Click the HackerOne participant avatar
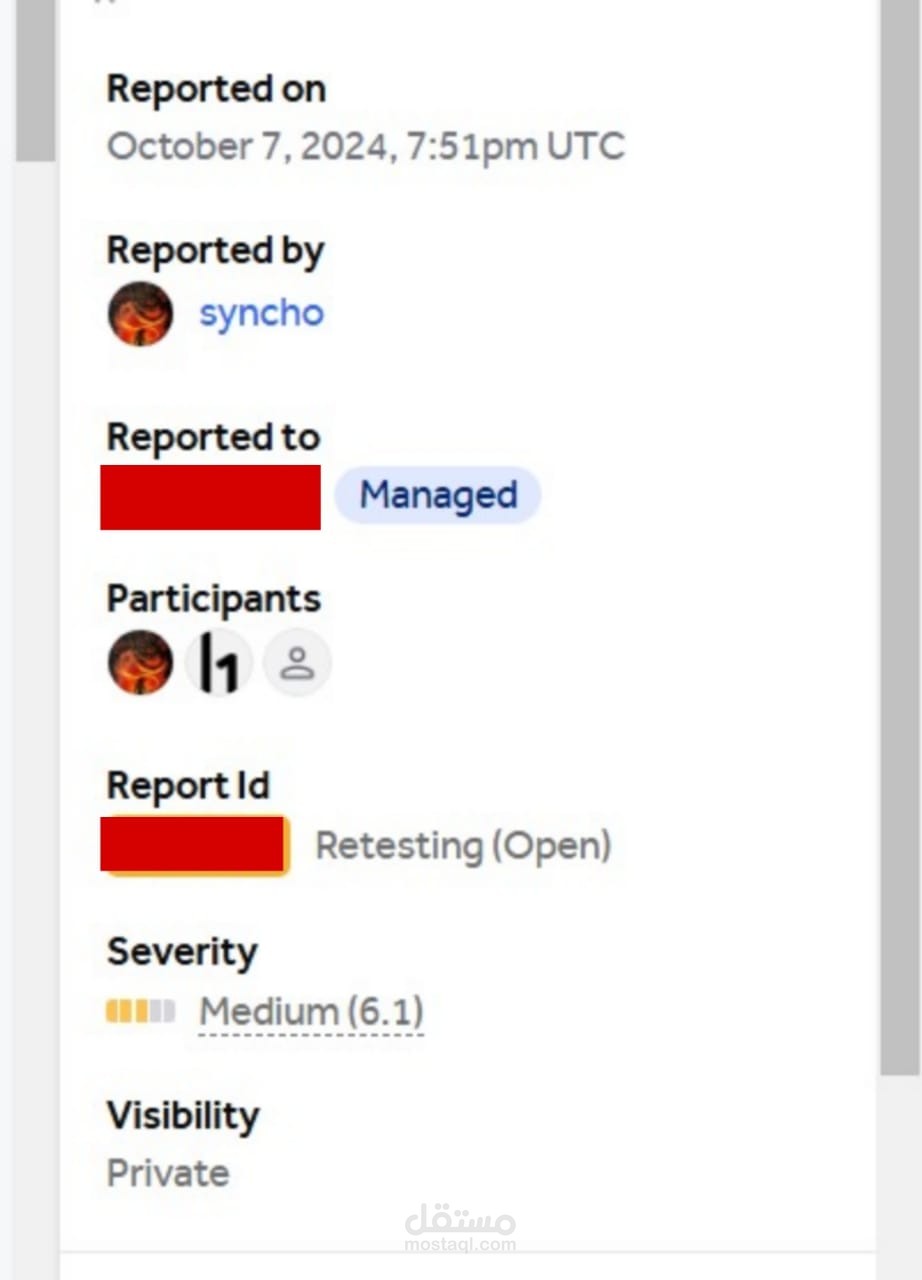This screenshot has height=1280, width=922. click(x=219, y=662)
